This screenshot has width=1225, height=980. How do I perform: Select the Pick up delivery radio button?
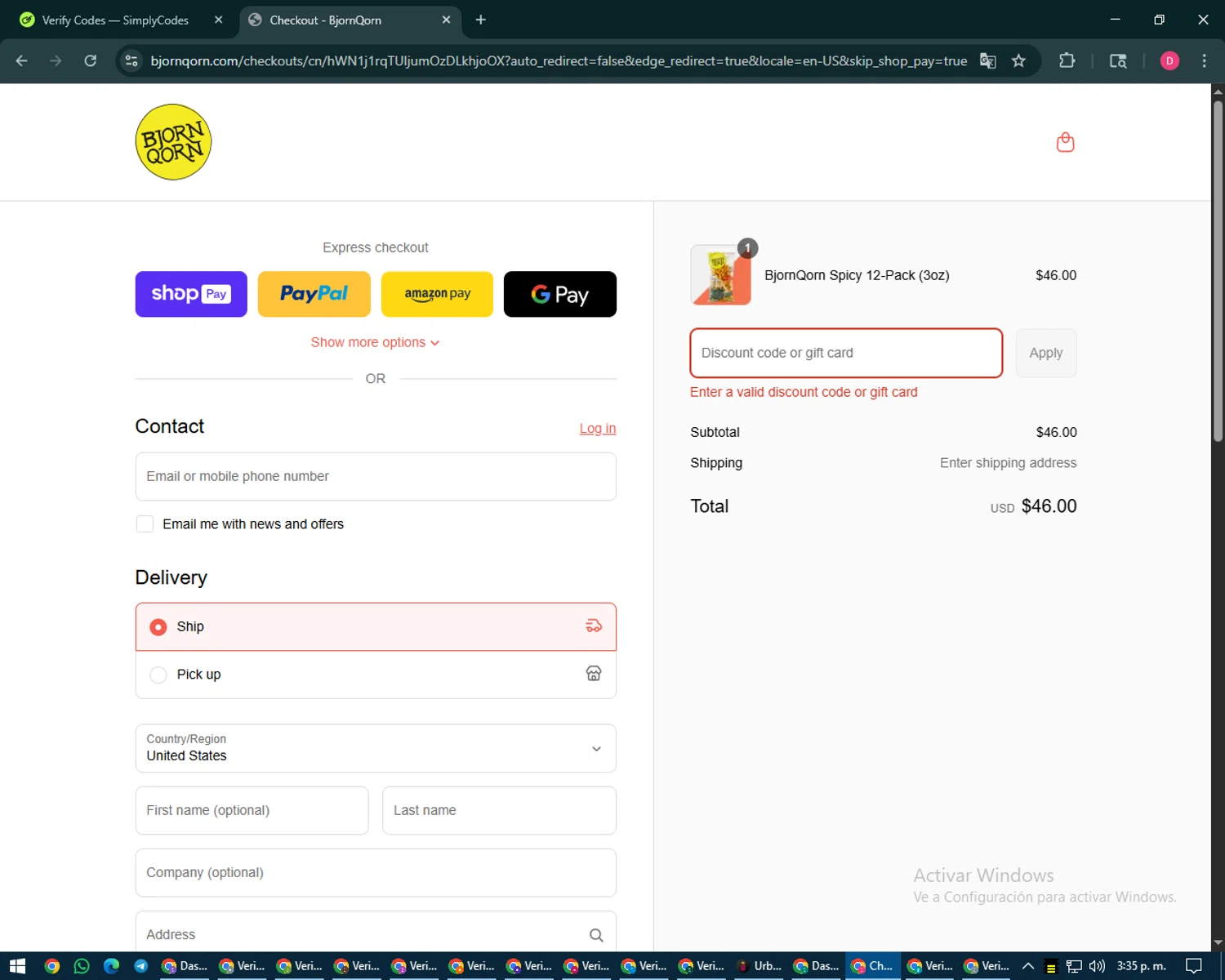158,675
